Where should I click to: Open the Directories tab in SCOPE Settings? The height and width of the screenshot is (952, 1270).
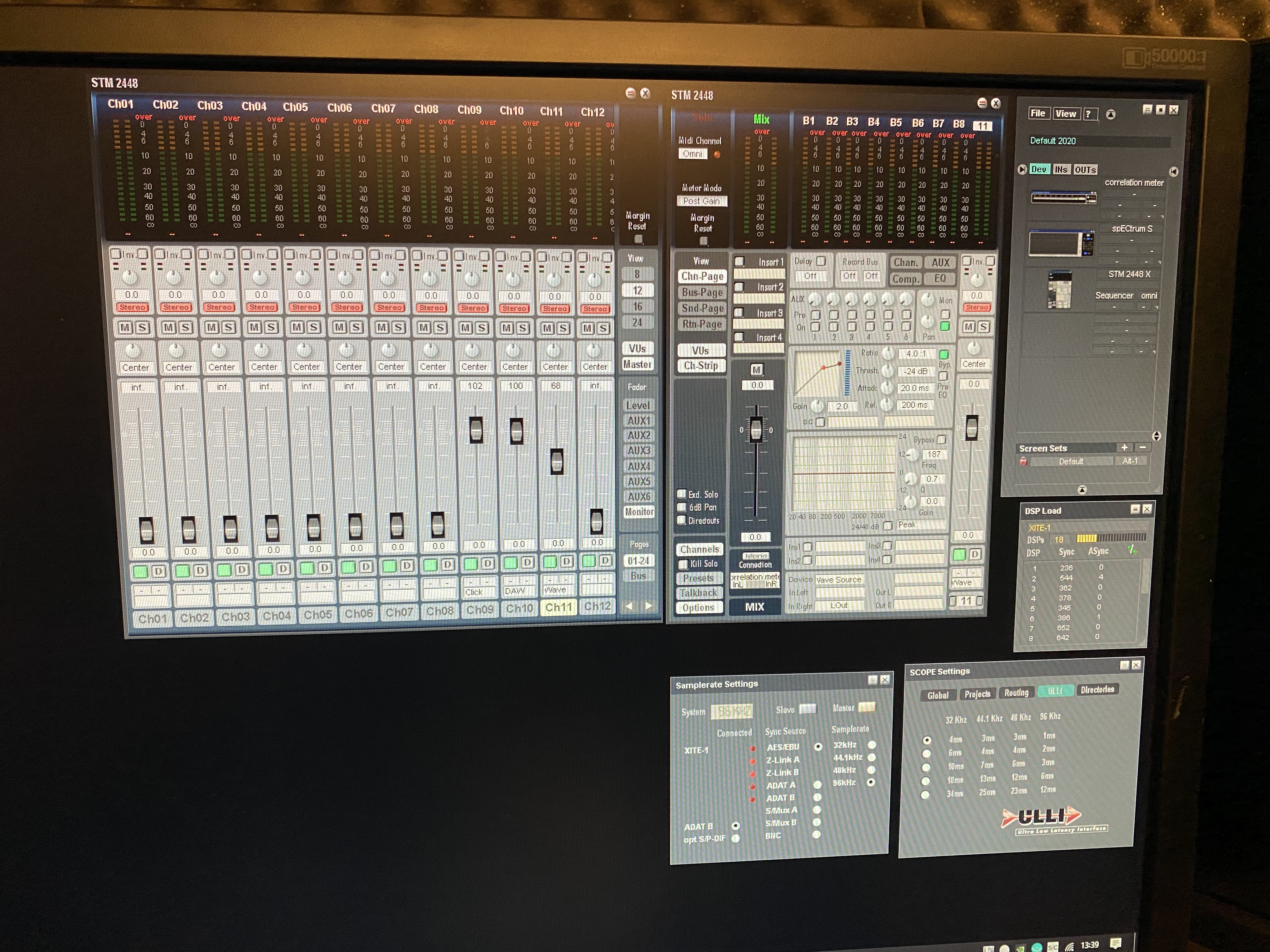click(x=1097, y=690)
